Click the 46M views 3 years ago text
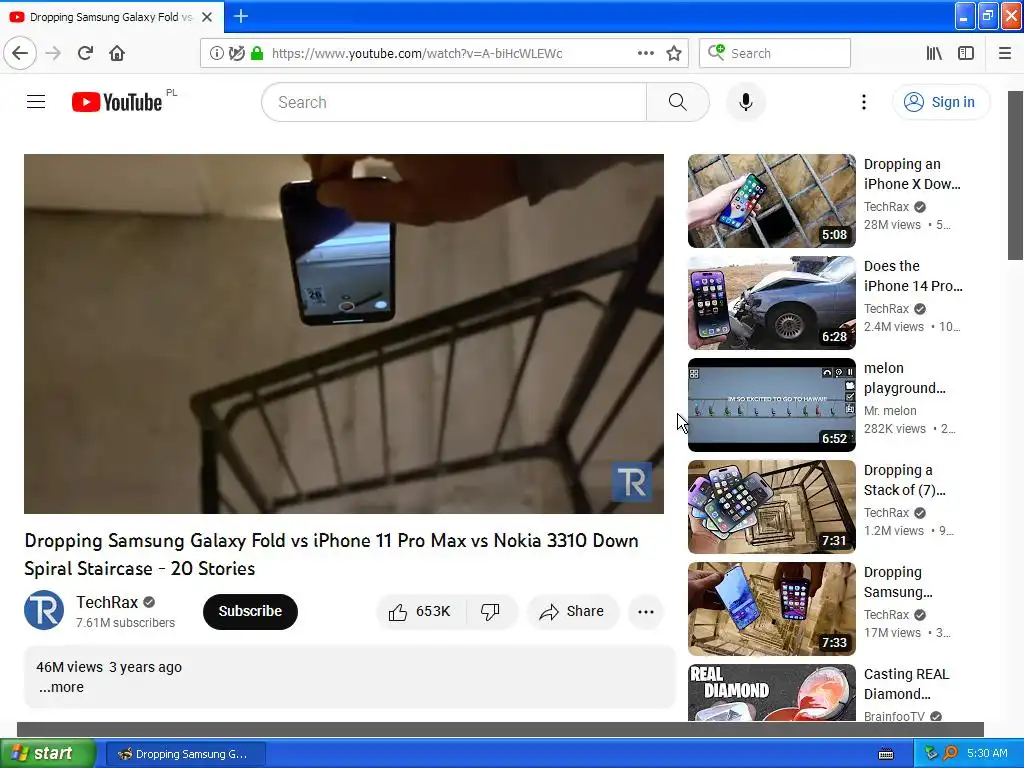The width and height of the screenshot is (1024, 768). [x=109, y=667]
